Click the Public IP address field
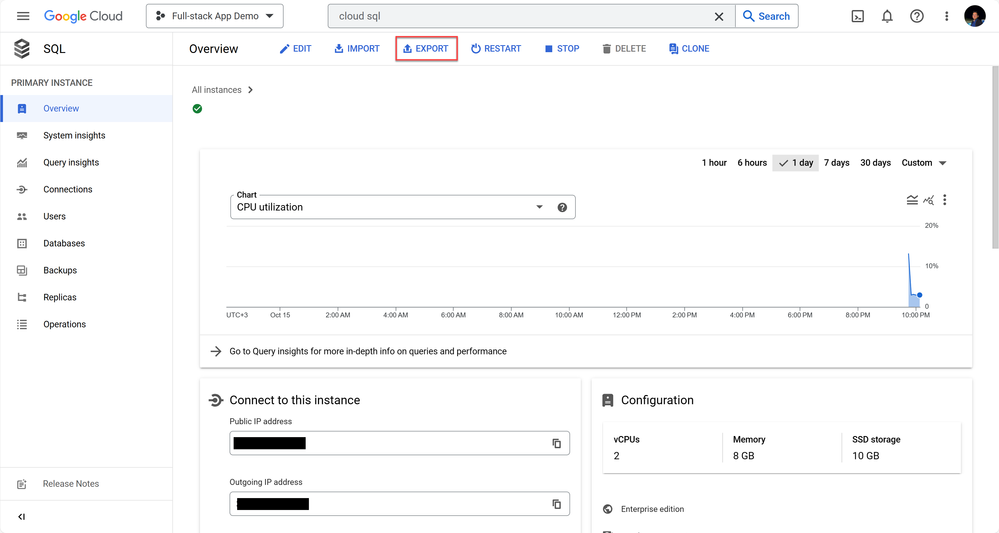Image resolution: width=999 pixels, height=533 pixels. (x=399, y=443)
